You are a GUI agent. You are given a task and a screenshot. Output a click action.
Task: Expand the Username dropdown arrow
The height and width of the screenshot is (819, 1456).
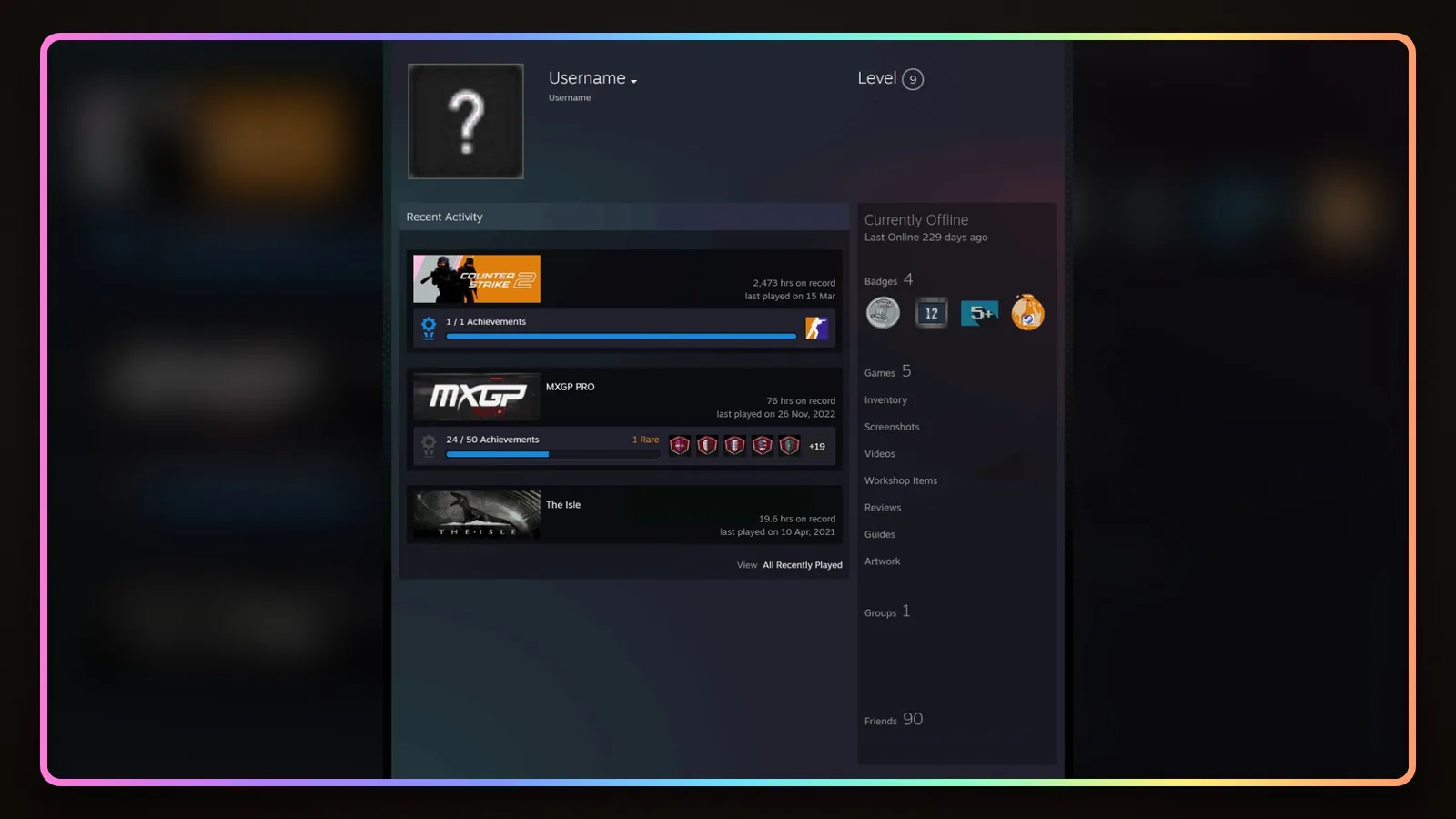[633, 82]
